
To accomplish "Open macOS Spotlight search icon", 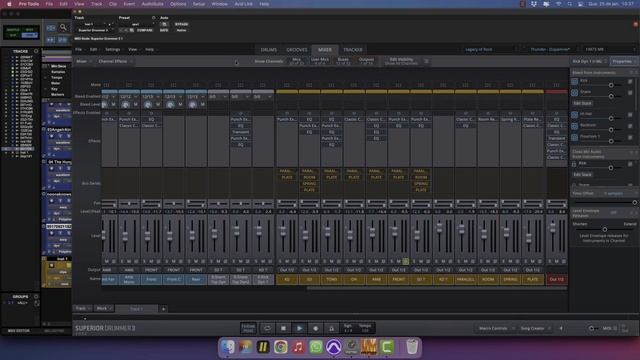I will pyautogui.click(x=569, y=4).
